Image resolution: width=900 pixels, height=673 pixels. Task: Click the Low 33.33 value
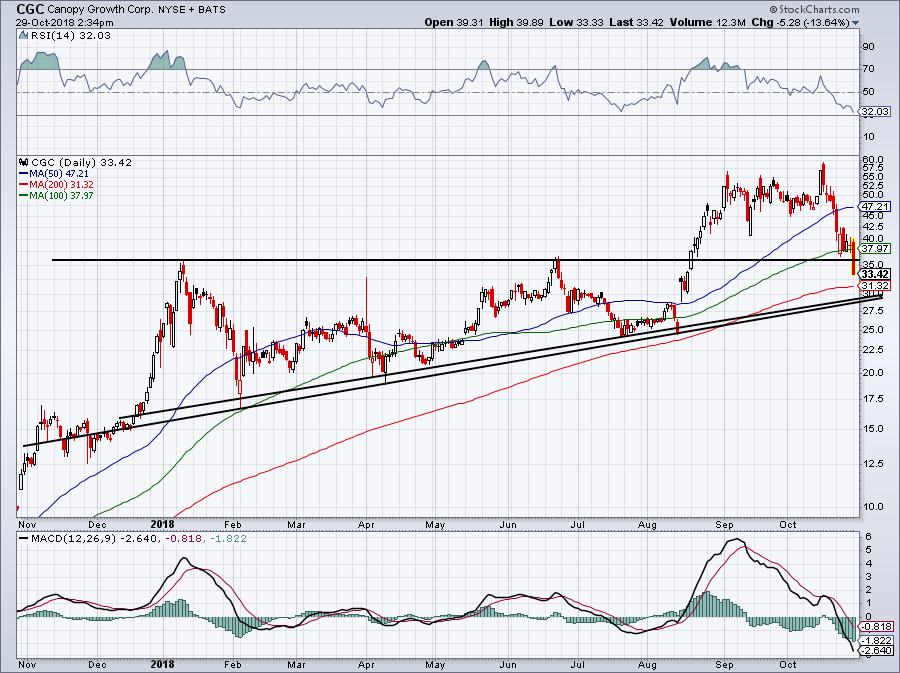point(576,22)
